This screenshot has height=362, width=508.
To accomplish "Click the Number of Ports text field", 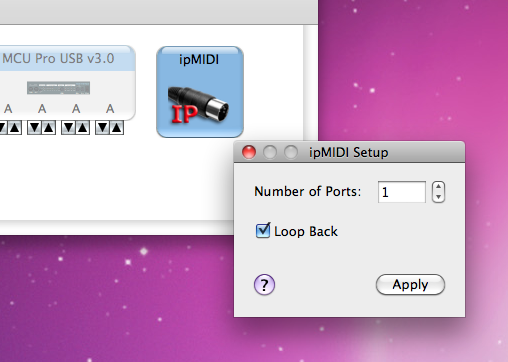I will tap(402, 192).
